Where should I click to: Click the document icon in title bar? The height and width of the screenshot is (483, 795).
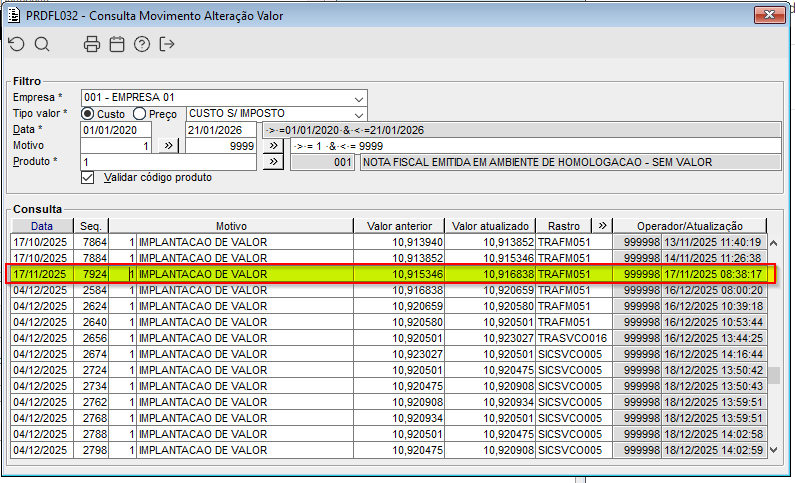coord(14,16)
